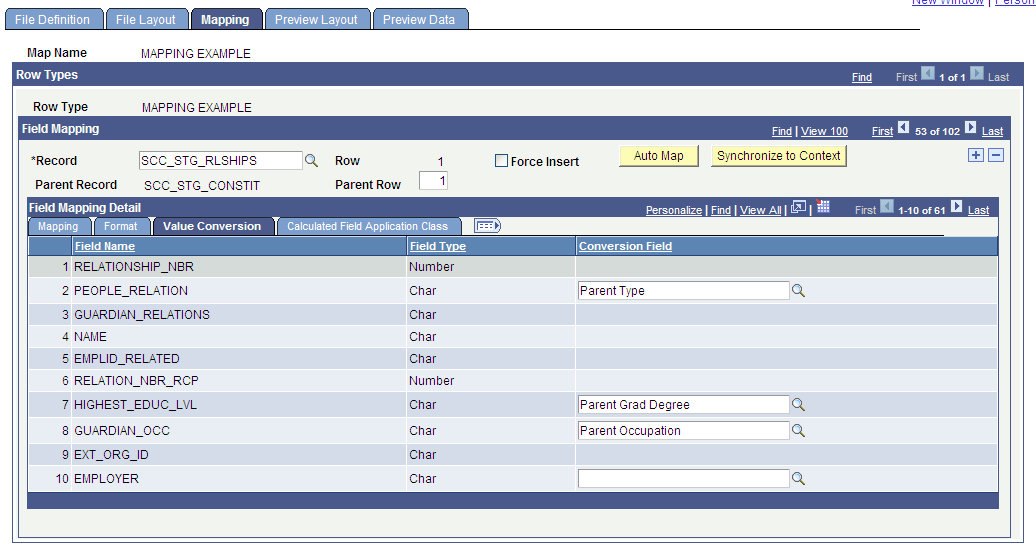
Task: Select the Value Conversion sub-tab
Action: 212,226
